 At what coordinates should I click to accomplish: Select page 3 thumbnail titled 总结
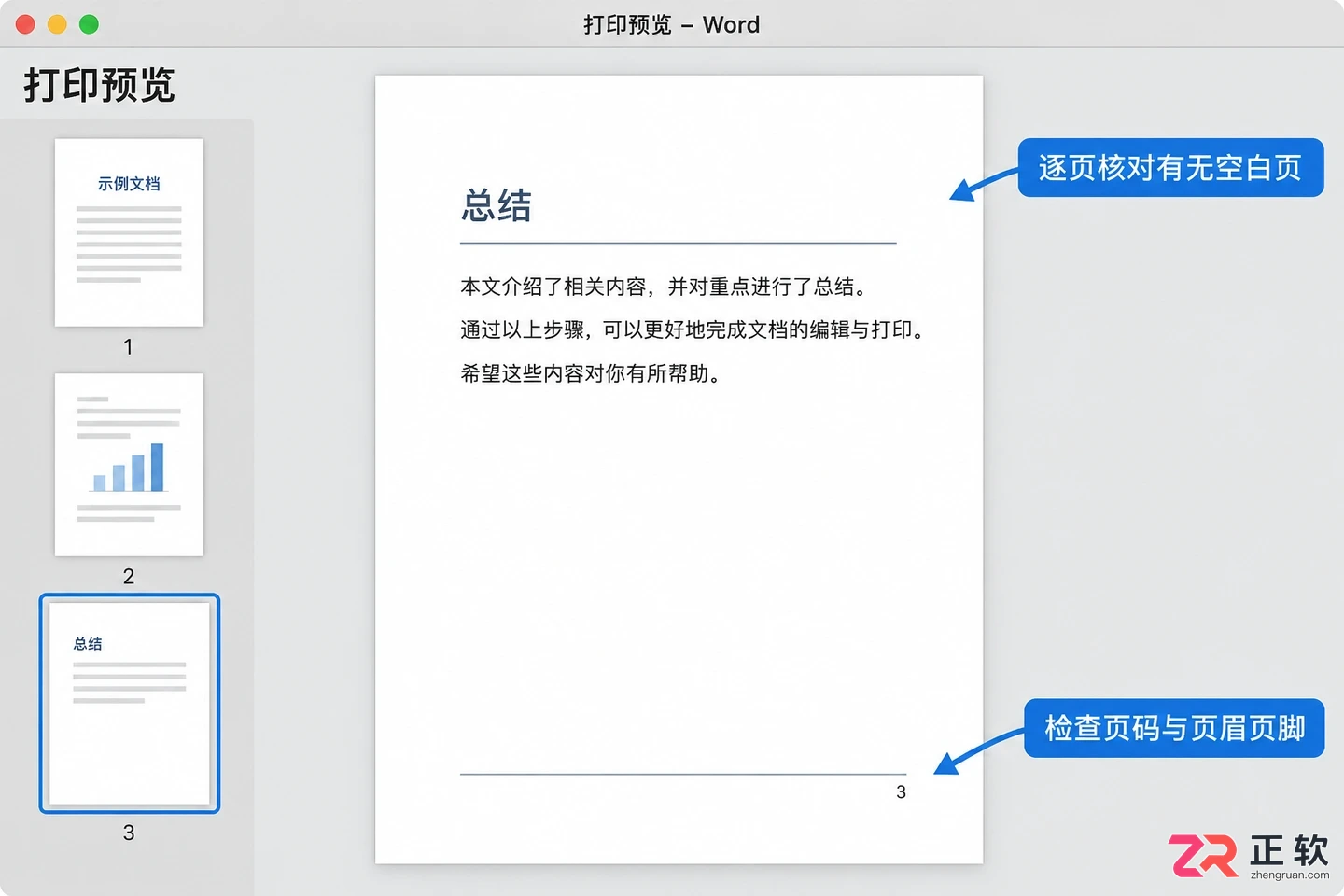point(129,703)
